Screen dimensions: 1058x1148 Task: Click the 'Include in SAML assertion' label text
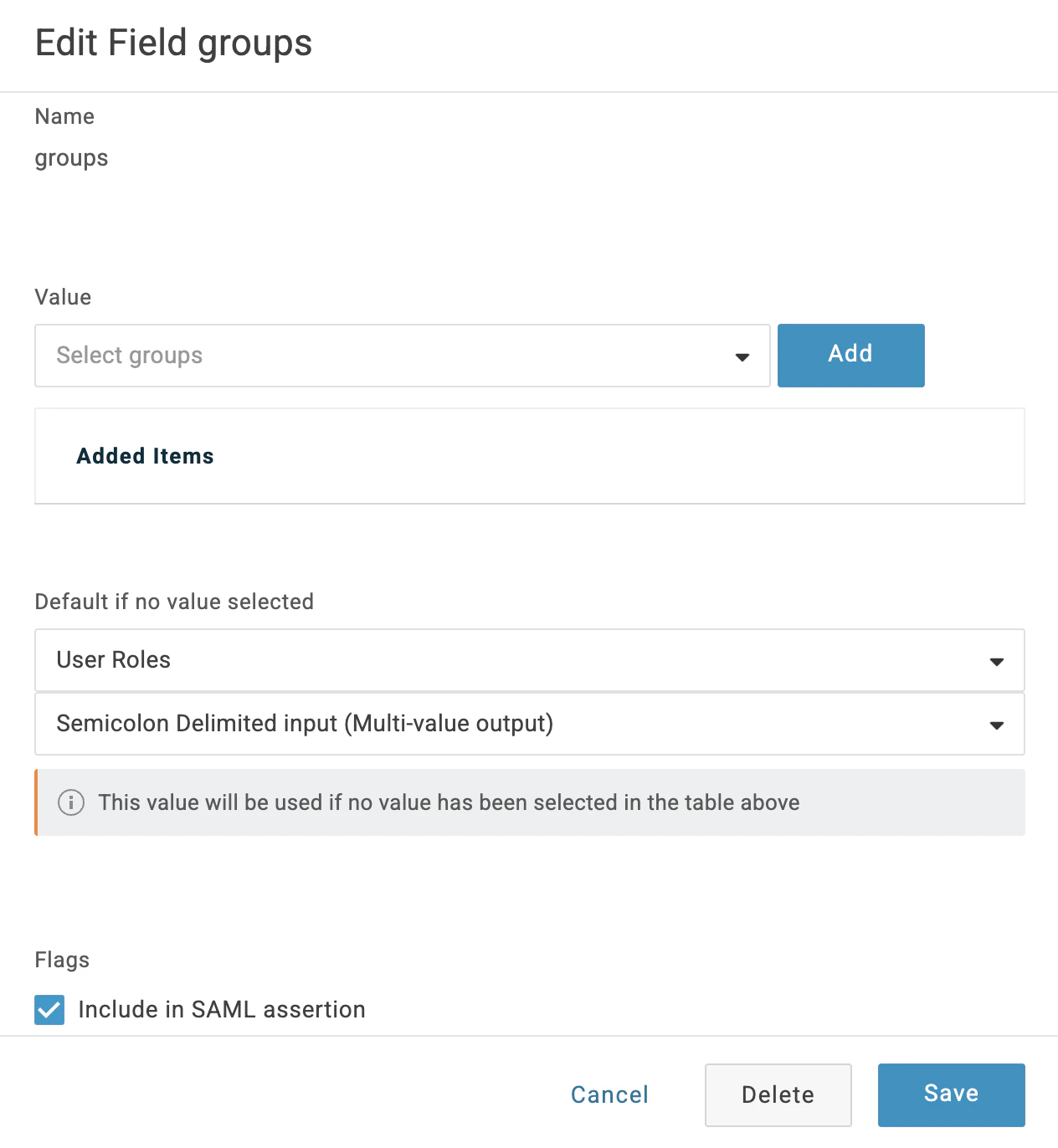point(221,1010)
